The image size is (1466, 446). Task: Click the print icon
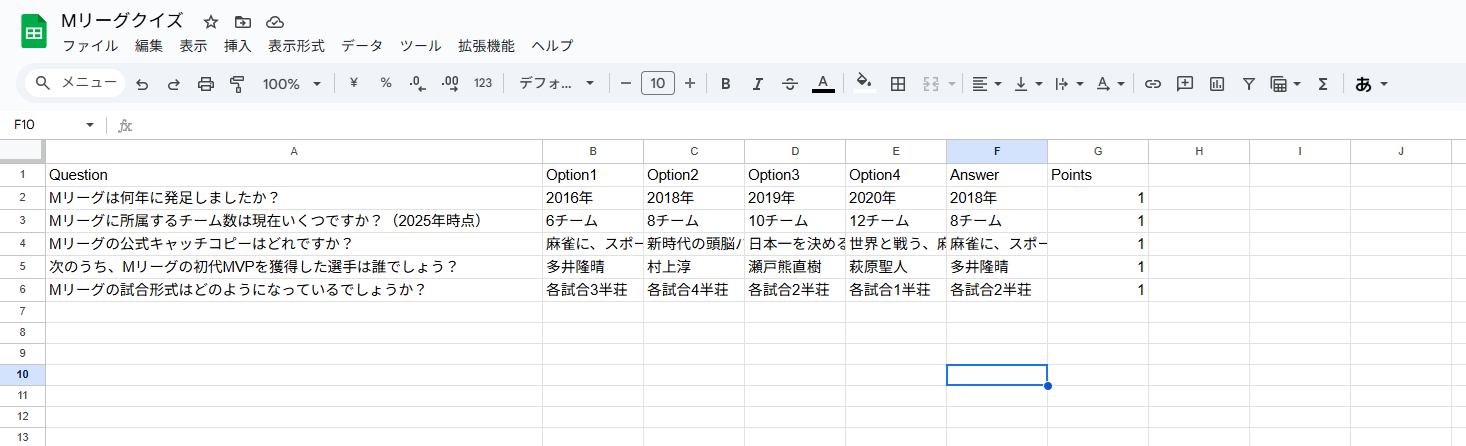coord(206,84)
